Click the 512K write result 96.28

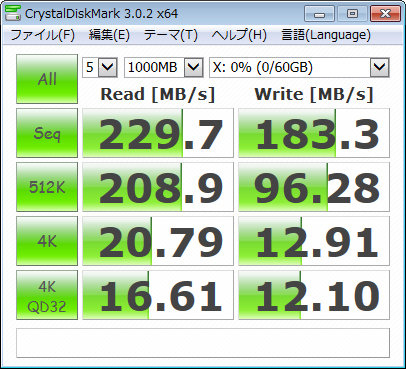pos(314,187)
